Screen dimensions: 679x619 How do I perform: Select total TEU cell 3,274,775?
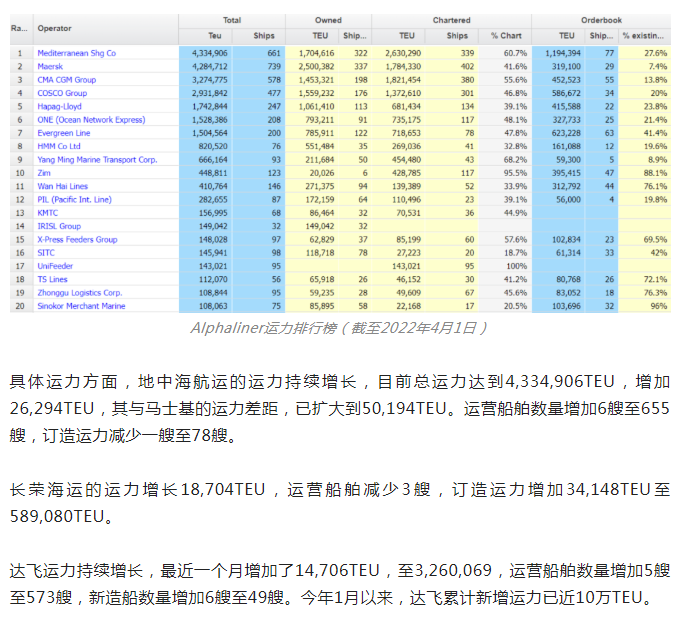coord(205,80)
